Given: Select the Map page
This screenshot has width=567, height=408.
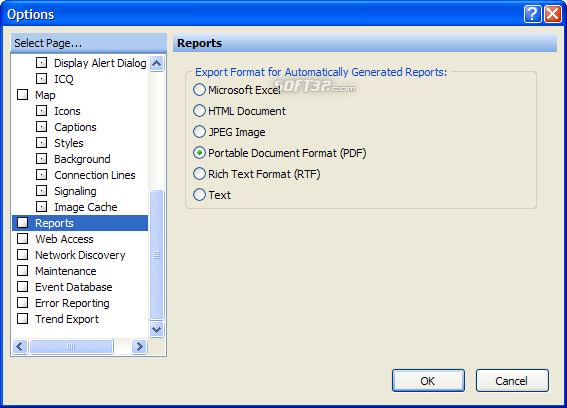Looking at the screenshot, I should [x=45, y=95].
